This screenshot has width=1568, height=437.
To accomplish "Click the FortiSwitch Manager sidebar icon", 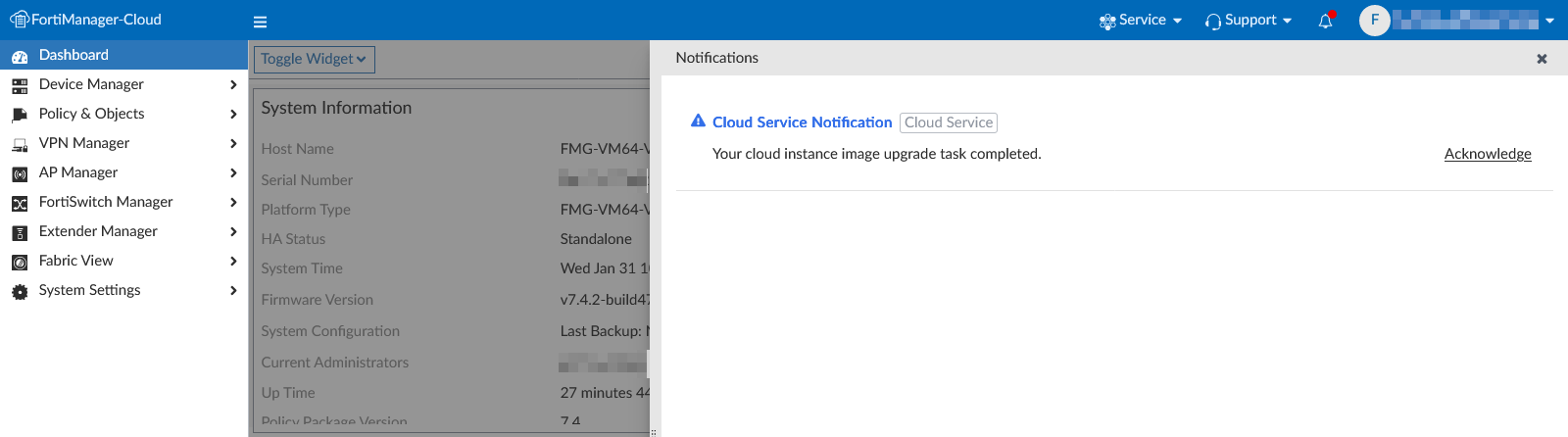I will pyautogui.click(x=20, y=203).
